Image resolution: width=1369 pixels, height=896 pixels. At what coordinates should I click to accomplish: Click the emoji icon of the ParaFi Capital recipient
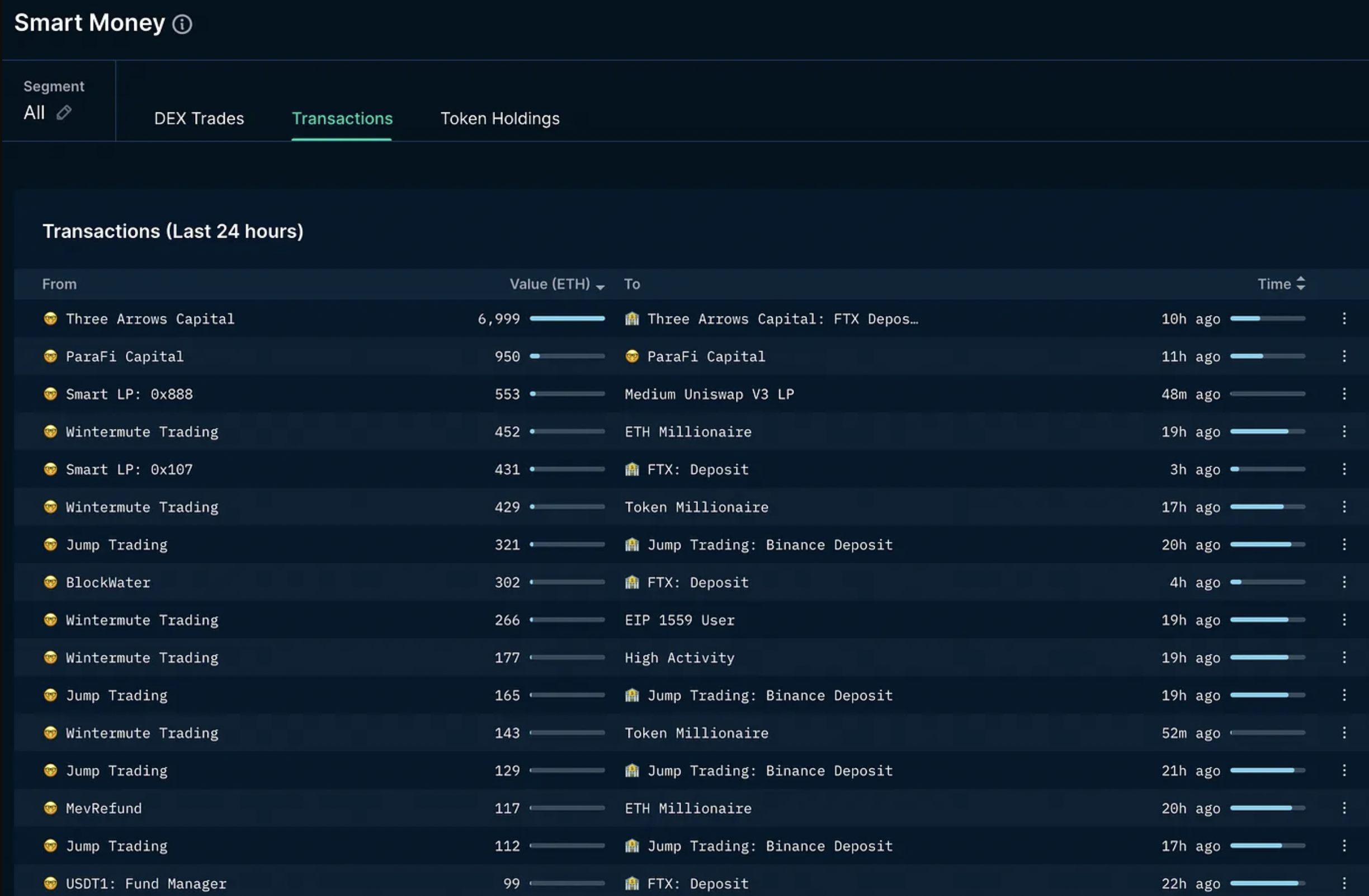[x=632, y=356]
